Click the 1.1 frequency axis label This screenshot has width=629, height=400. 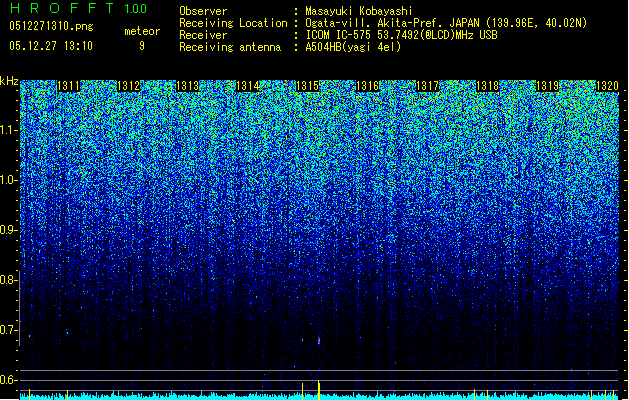click(x=8, y=130)
